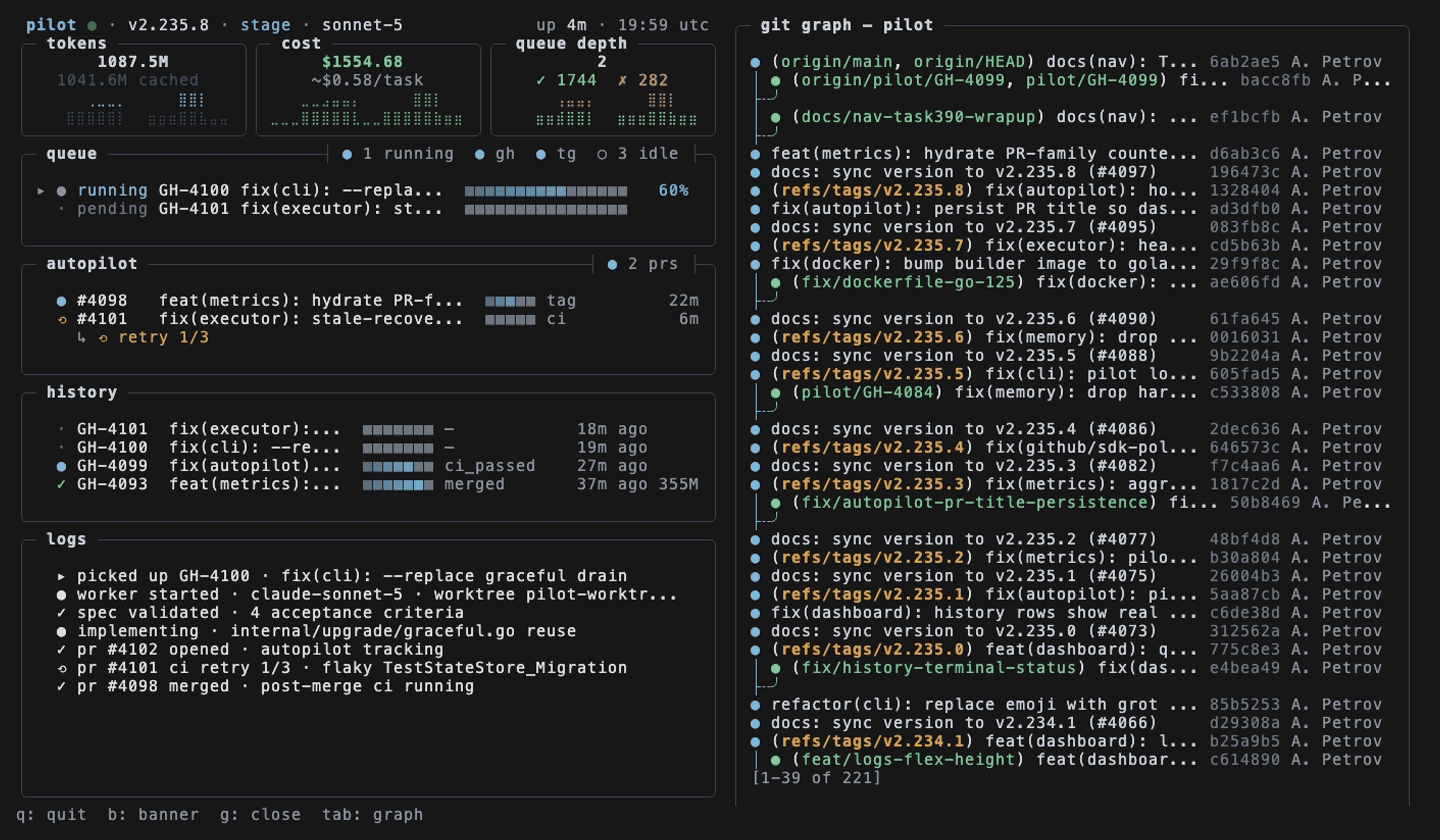This screenshot has height=840, width=1440.
Task: Click the green branch dot for feat/logs-flex-height
Action: [776, 760]
